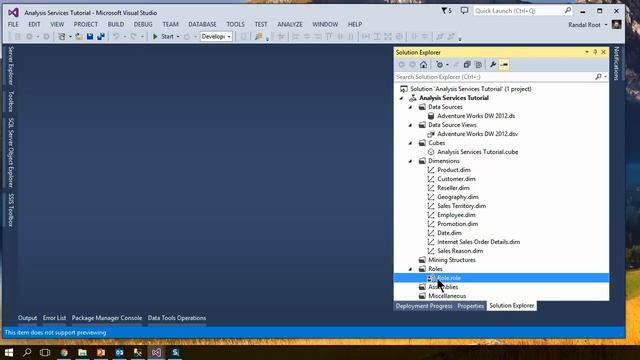
Task: Switch to the Properties tab
Action: [x=470, y=306]
